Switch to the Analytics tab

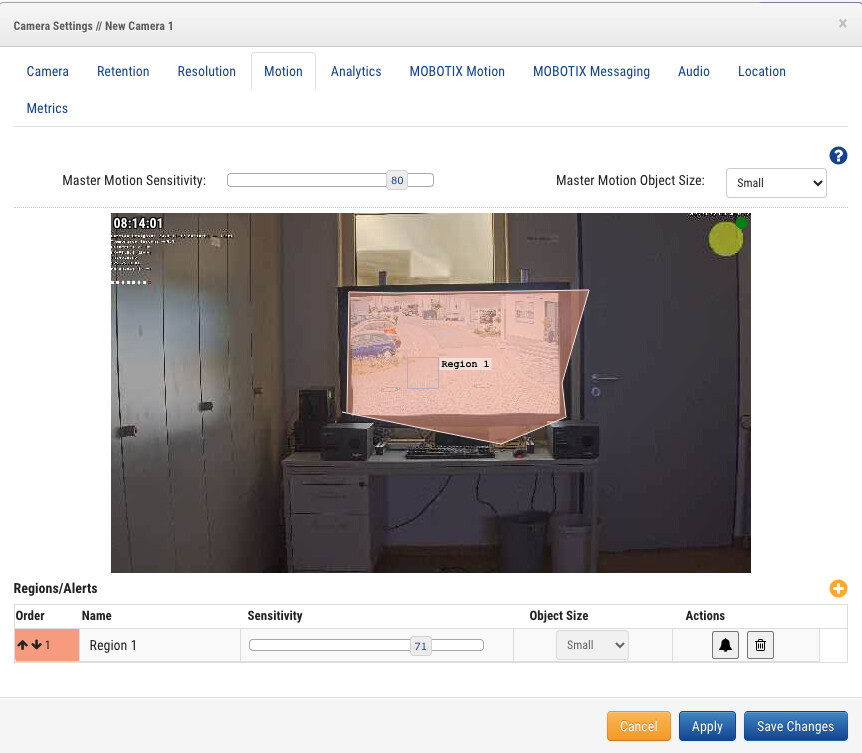(356, 72)
